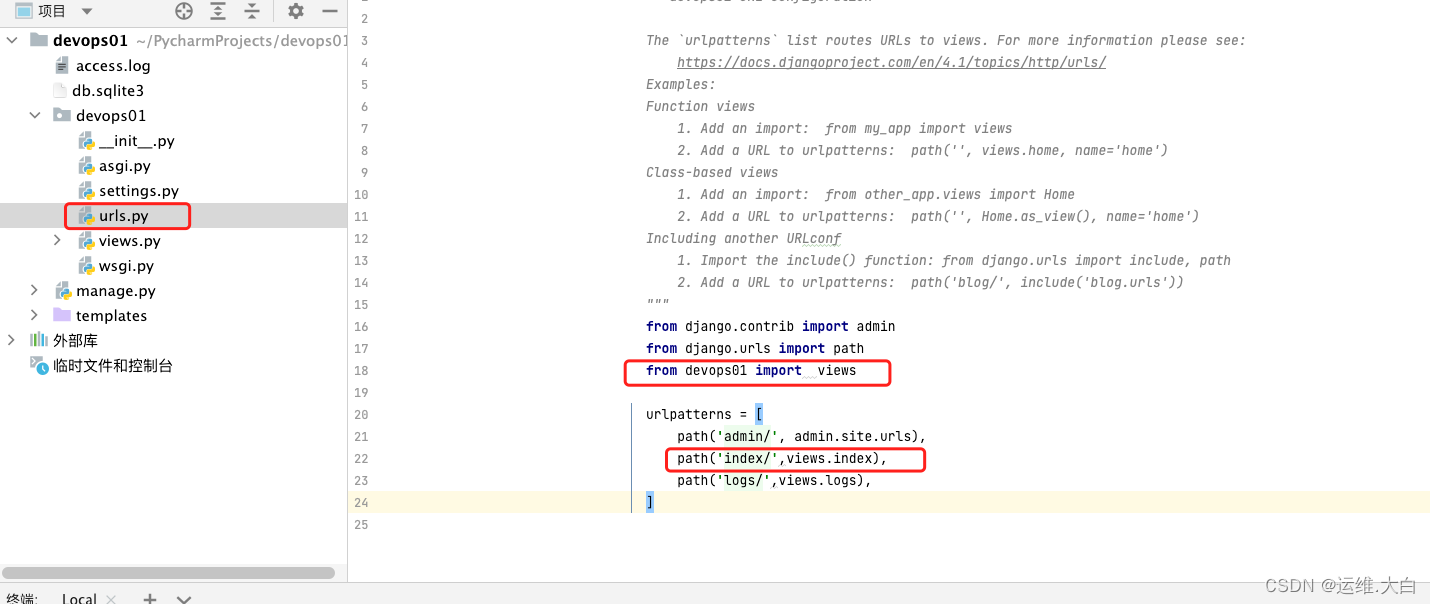Click the wsgi.py Python file icon
Viewport: 1430px width, 604px height.
[x=86, y=265]
